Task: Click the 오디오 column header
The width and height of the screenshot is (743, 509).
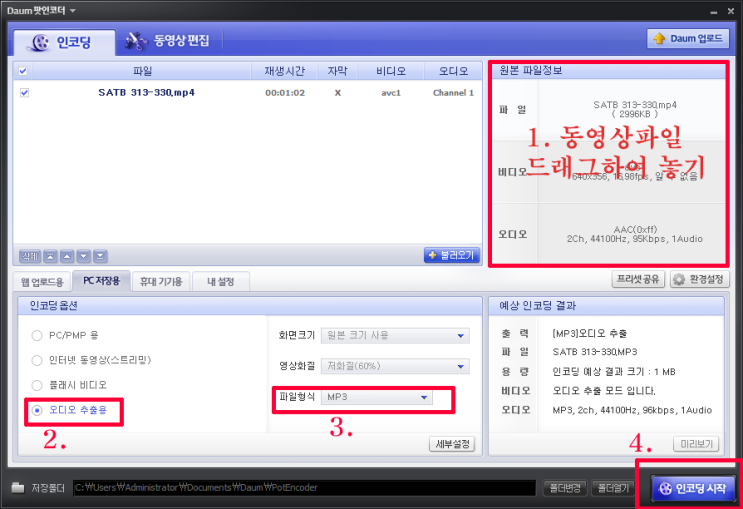Action: [x=453, y=71]
